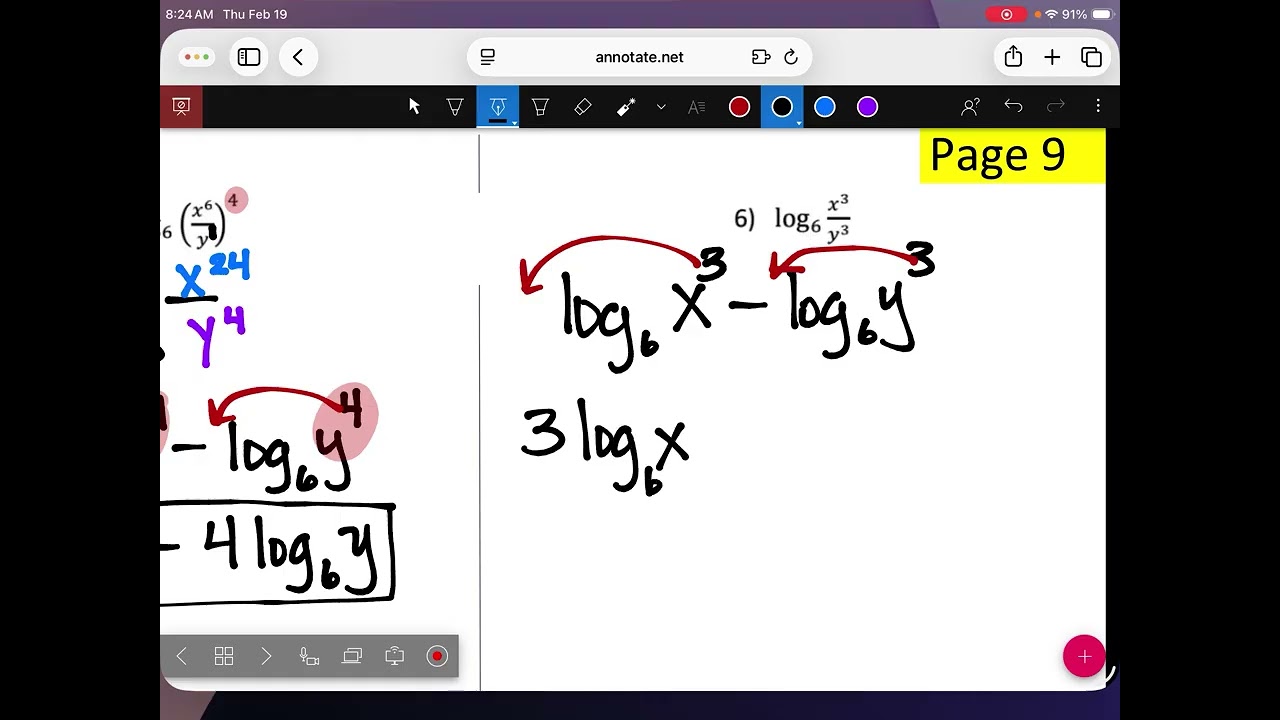Open a new Safari tab
The image size is (1280, 720).
[x=1052, y=57]
